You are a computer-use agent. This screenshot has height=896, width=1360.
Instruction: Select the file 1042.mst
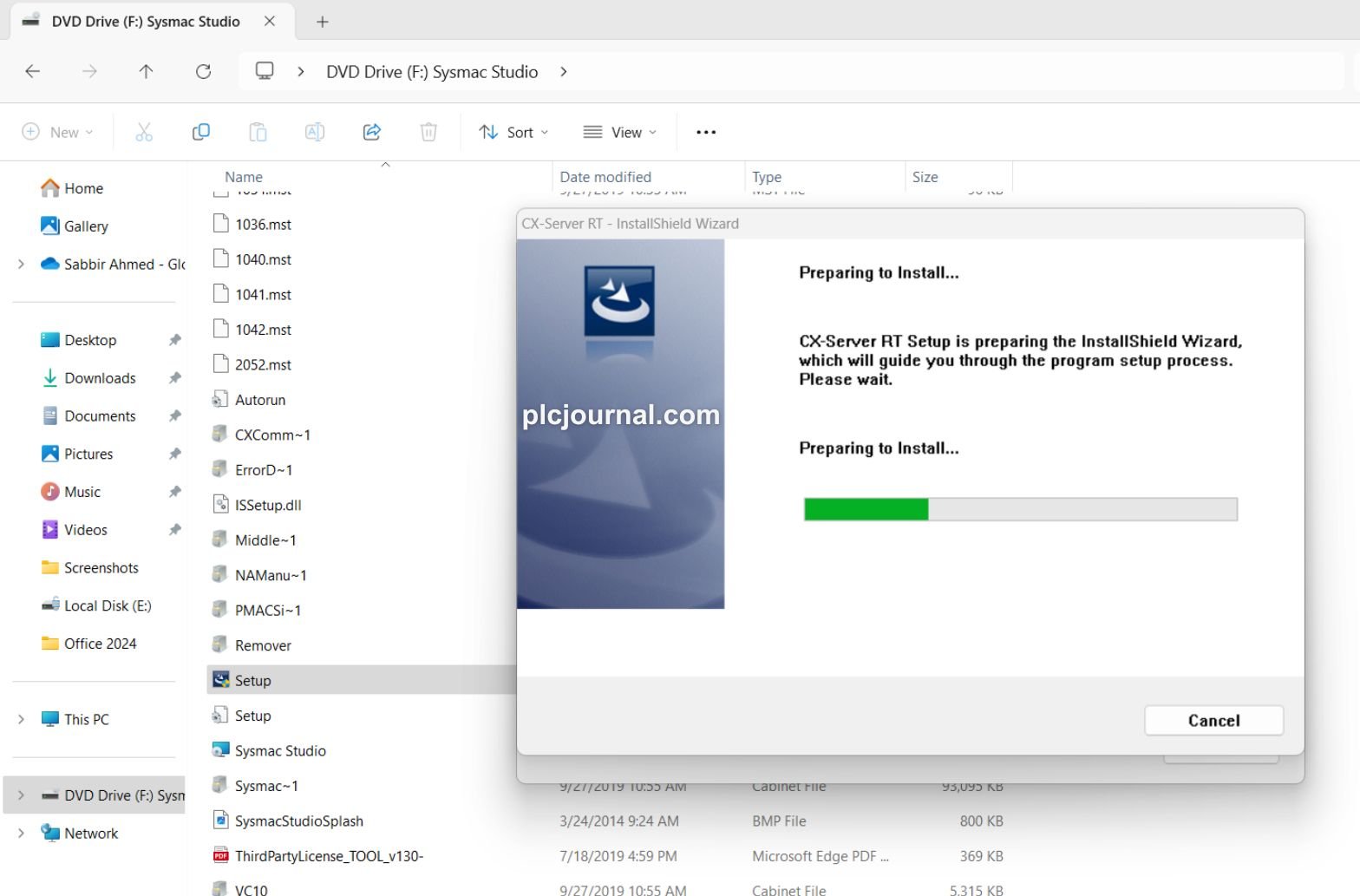point(263,330)
